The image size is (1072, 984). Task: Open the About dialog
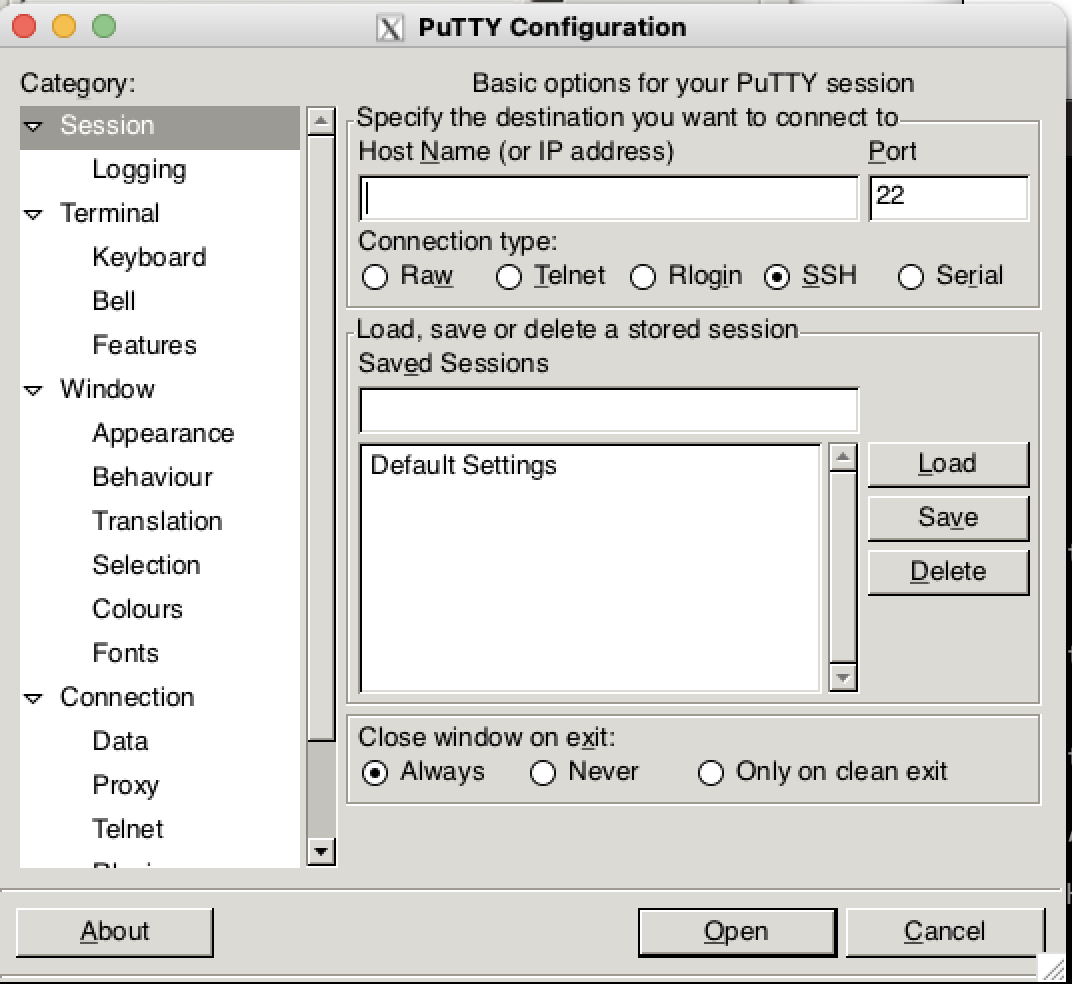point(115,931)
